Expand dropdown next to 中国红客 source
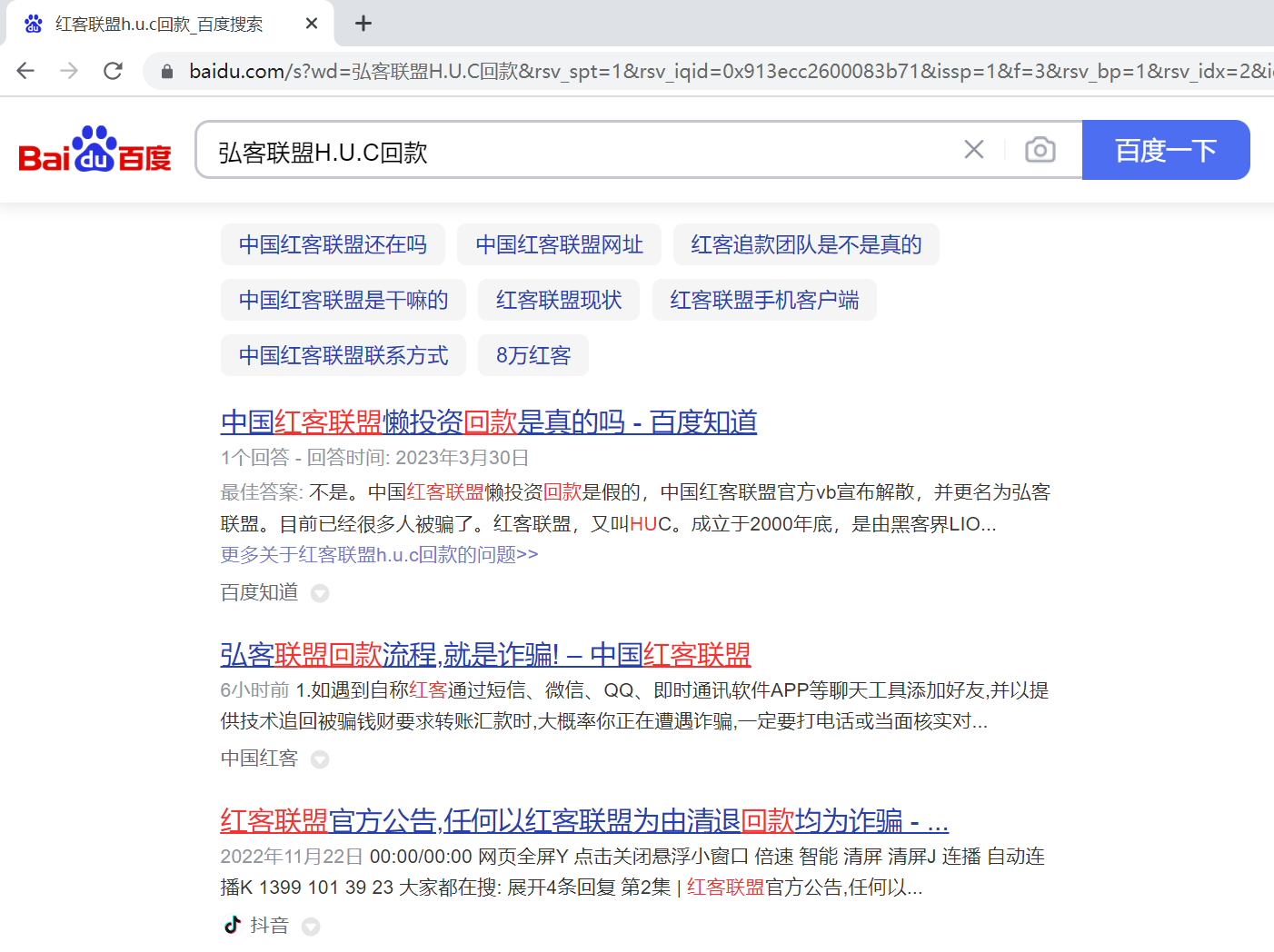Viewport: 1274px width, 952px height. [x=320, y=759]
